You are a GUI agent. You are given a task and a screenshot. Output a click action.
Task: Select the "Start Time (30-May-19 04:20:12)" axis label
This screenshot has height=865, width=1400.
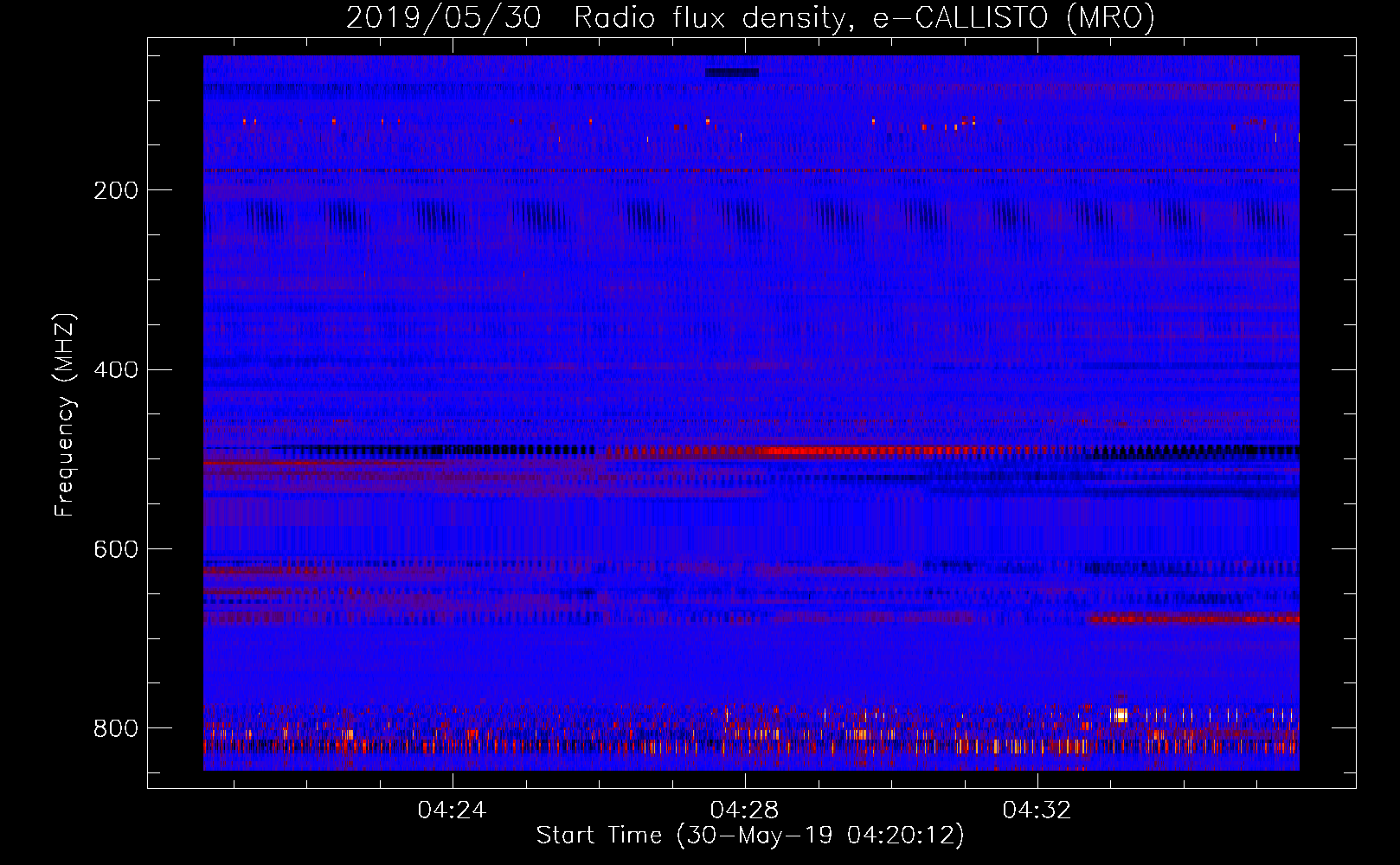pos(749,836)
